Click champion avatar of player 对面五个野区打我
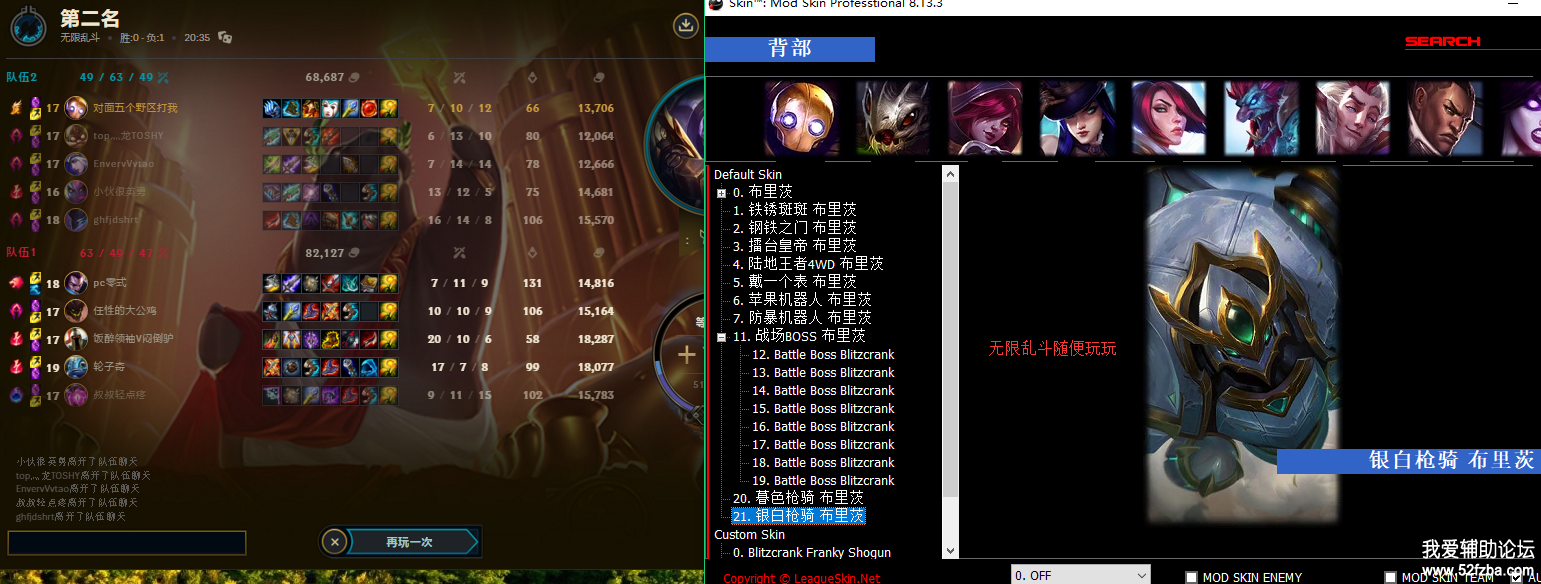The image size is (1541, 584). pos(76,108)
